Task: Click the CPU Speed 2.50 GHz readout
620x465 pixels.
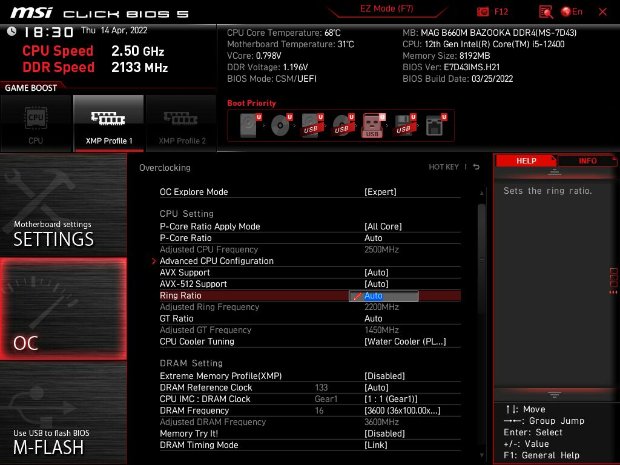Action: (93, 51)
